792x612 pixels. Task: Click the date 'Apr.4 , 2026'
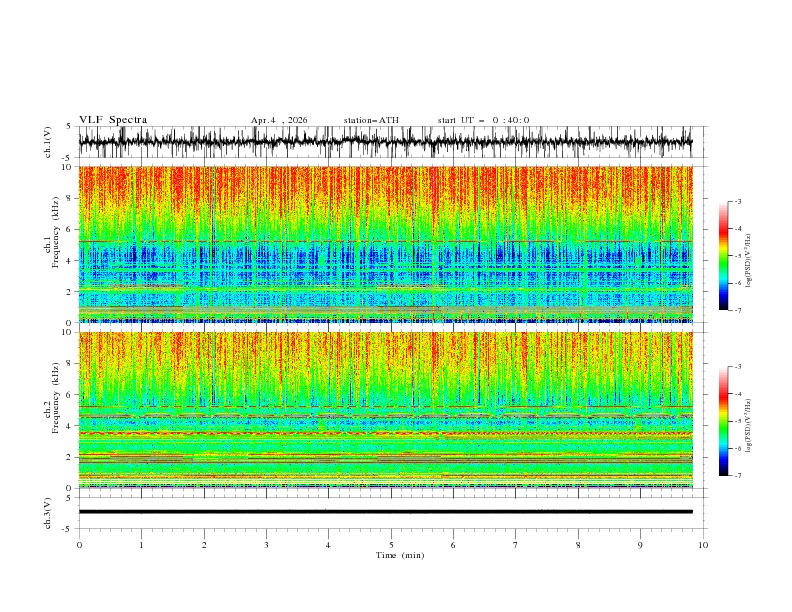pyautogui.click(x=279, y=120)
